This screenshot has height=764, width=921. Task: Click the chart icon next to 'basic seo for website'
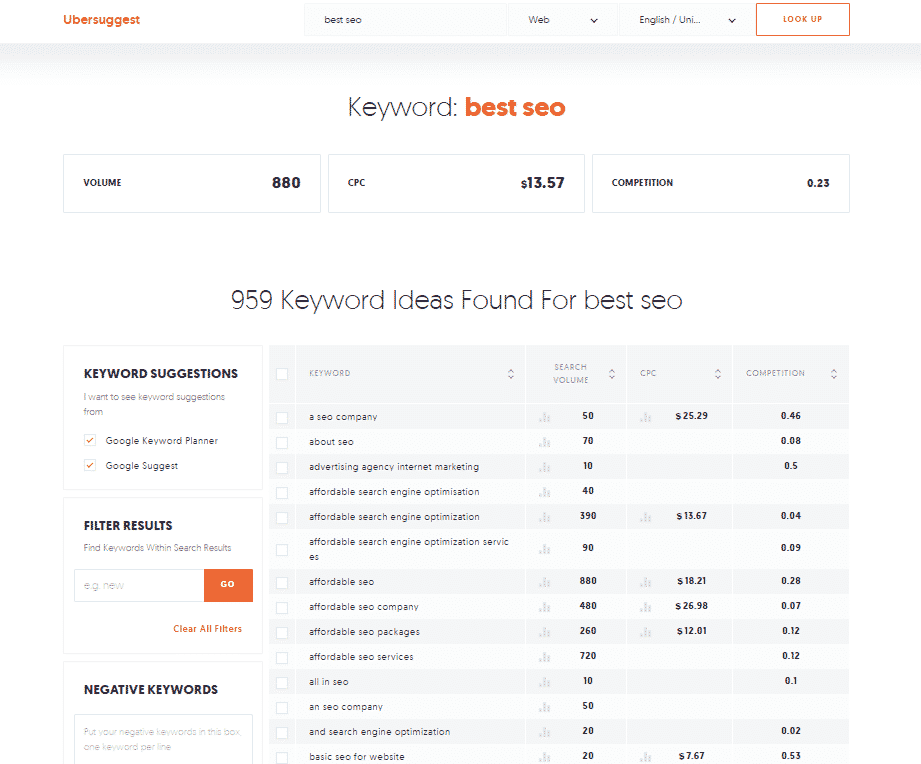543,757
